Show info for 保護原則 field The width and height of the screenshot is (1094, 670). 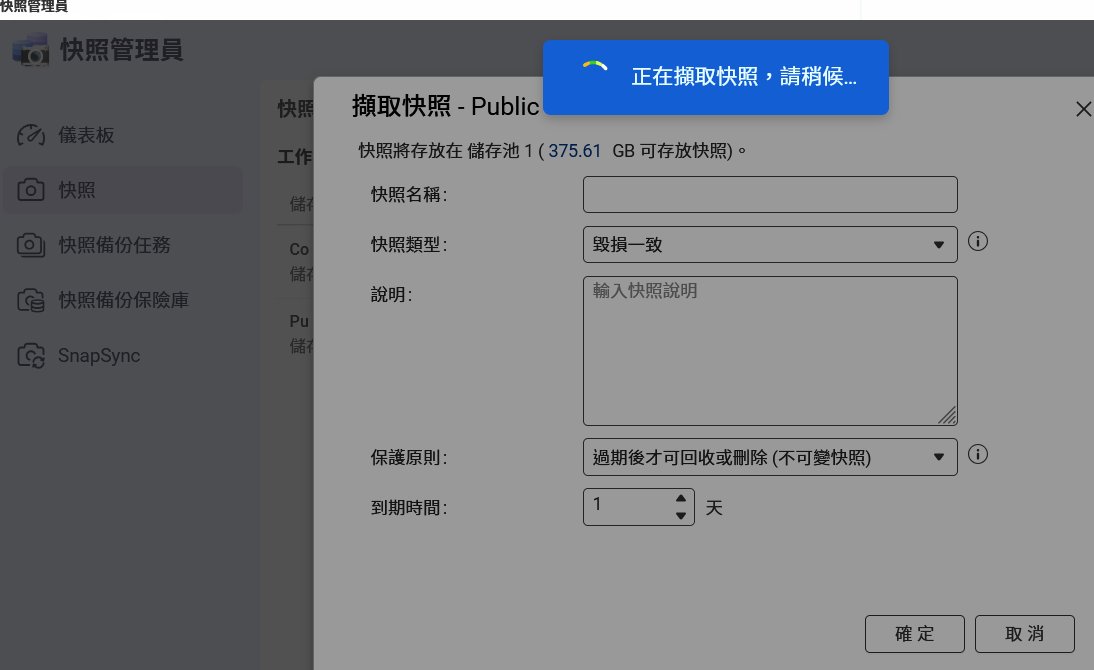[978, 455]
